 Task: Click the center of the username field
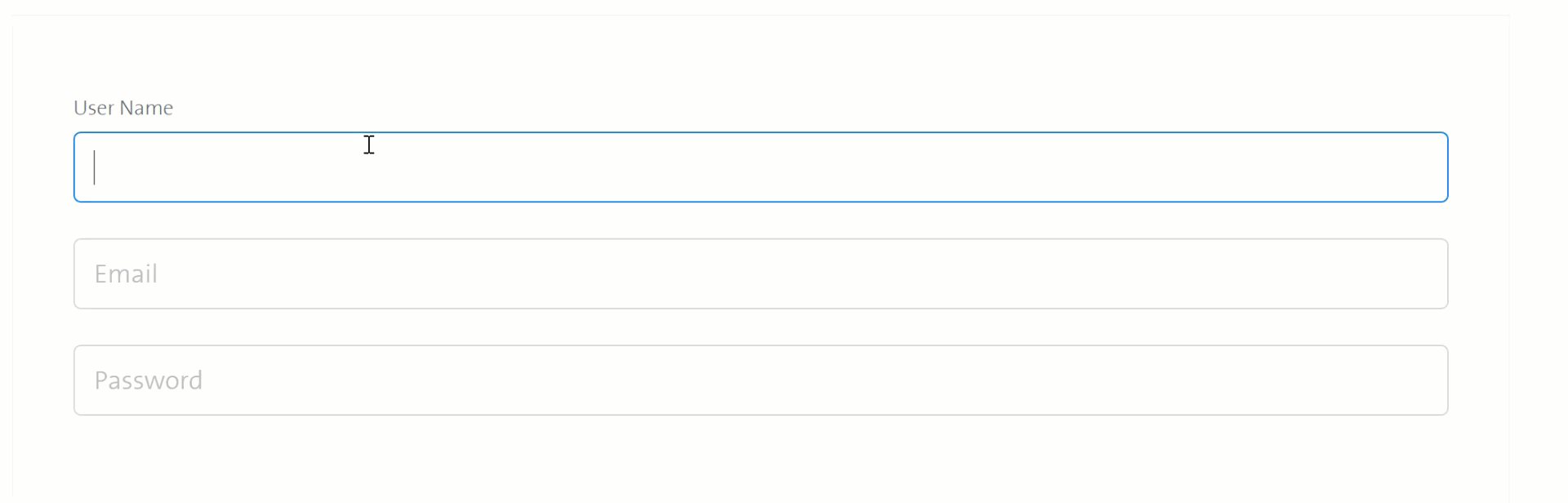tap(759, 167)
